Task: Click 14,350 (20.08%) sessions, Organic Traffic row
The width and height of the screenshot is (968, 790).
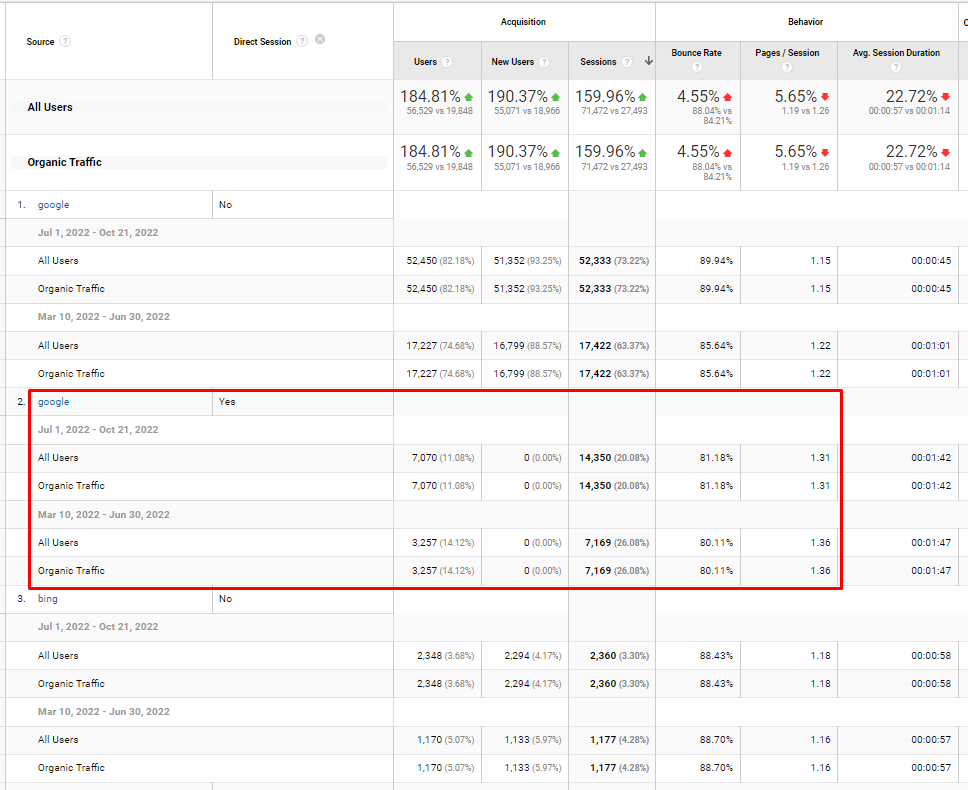Action: [x=614, y=486]
